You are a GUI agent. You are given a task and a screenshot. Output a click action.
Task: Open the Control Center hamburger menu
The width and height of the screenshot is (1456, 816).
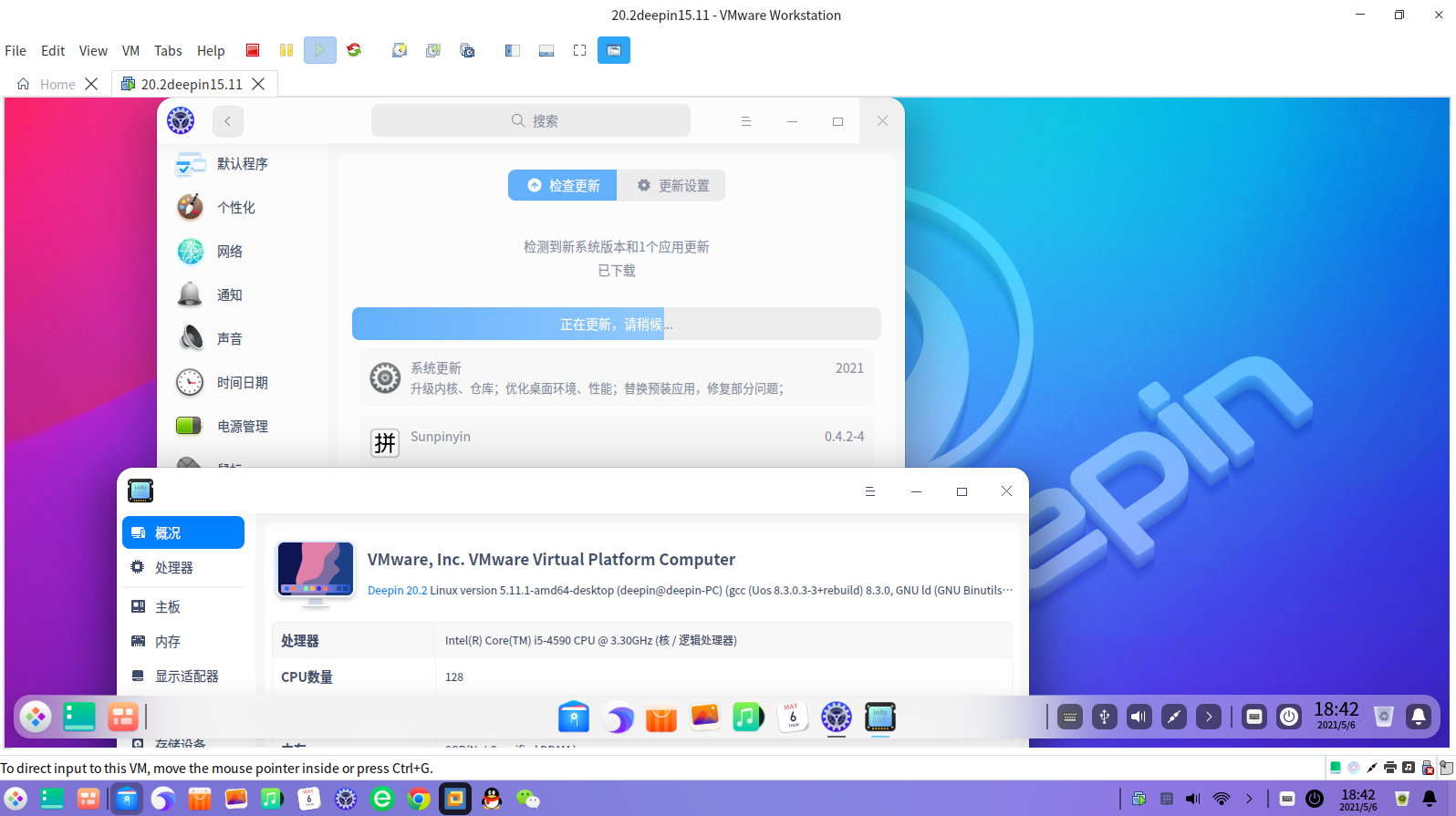[746, 121]
